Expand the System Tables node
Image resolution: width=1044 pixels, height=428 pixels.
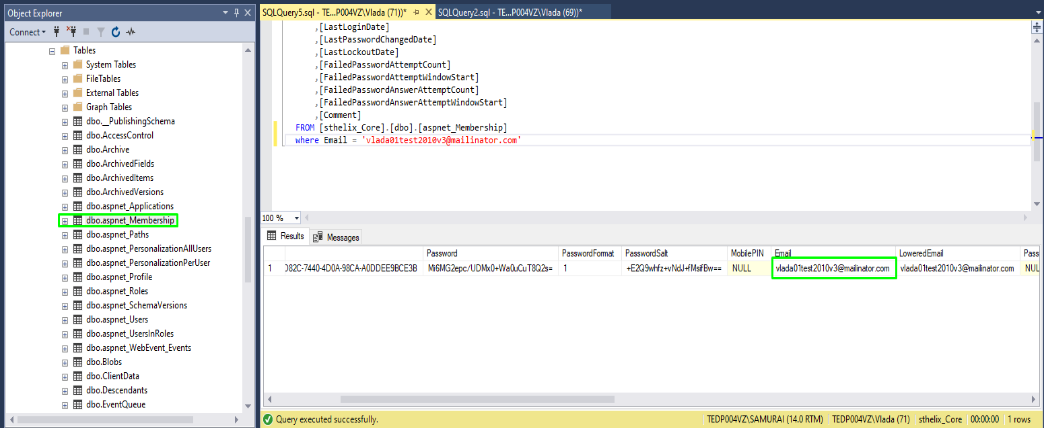pos(65,65)
